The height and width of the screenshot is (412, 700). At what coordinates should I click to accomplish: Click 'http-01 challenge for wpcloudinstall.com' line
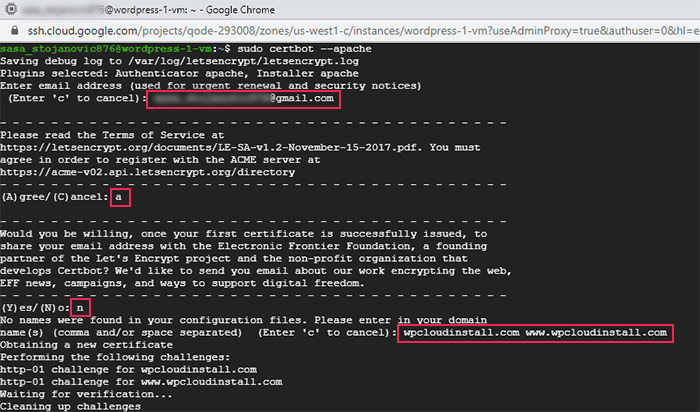click(129, 370)
